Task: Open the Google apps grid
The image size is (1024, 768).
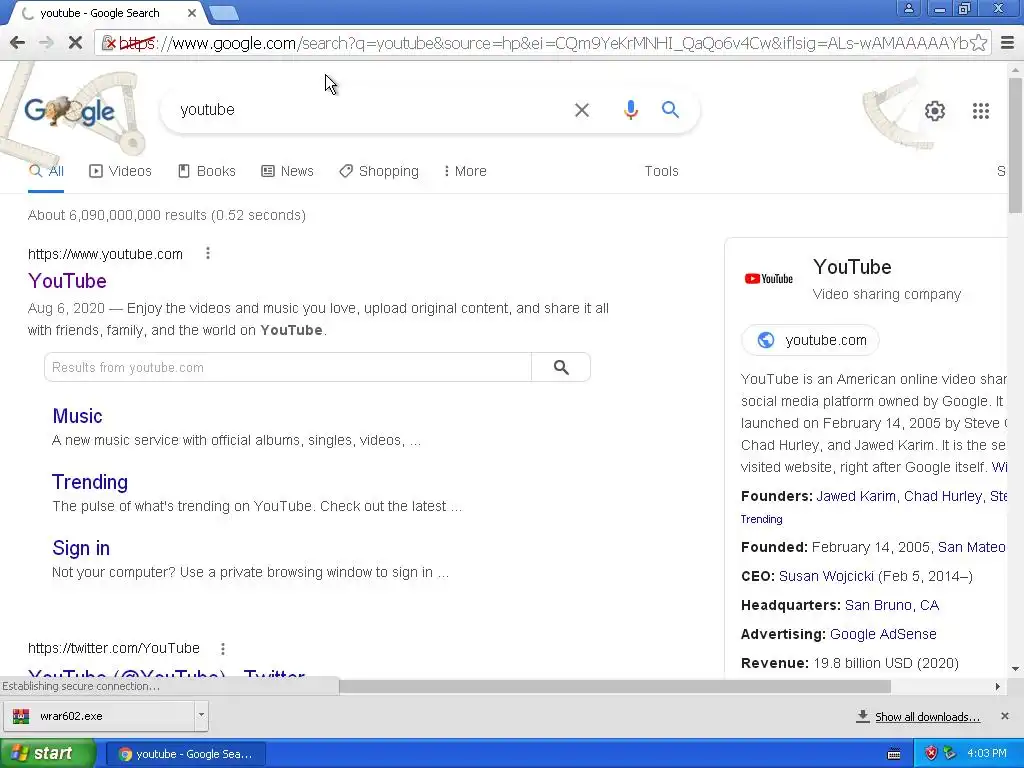Action: pos(980,111)
